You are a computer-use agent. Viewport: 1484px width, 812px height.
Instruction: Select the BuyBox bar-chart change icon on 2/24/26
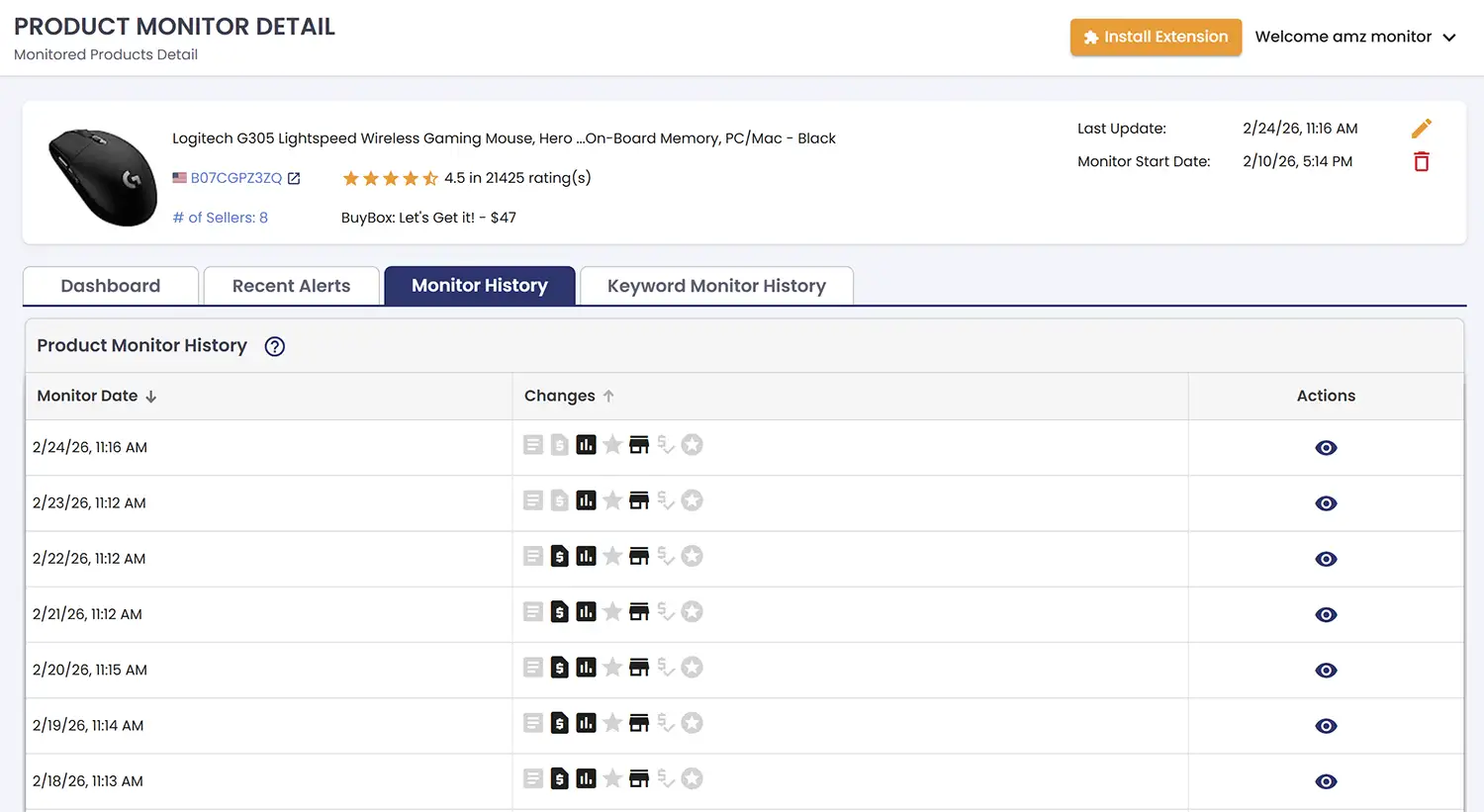point(586,444)
